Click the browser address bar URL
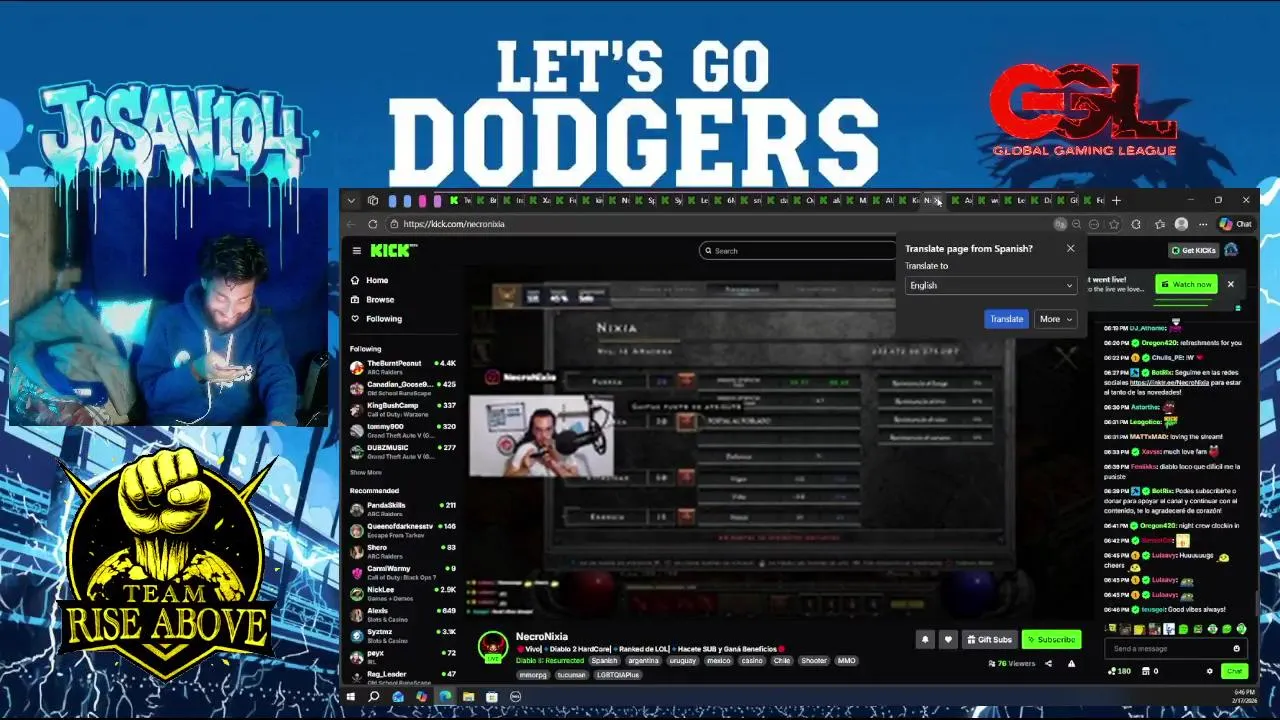Screen dimensions: 1280x720 click(454, 224)
